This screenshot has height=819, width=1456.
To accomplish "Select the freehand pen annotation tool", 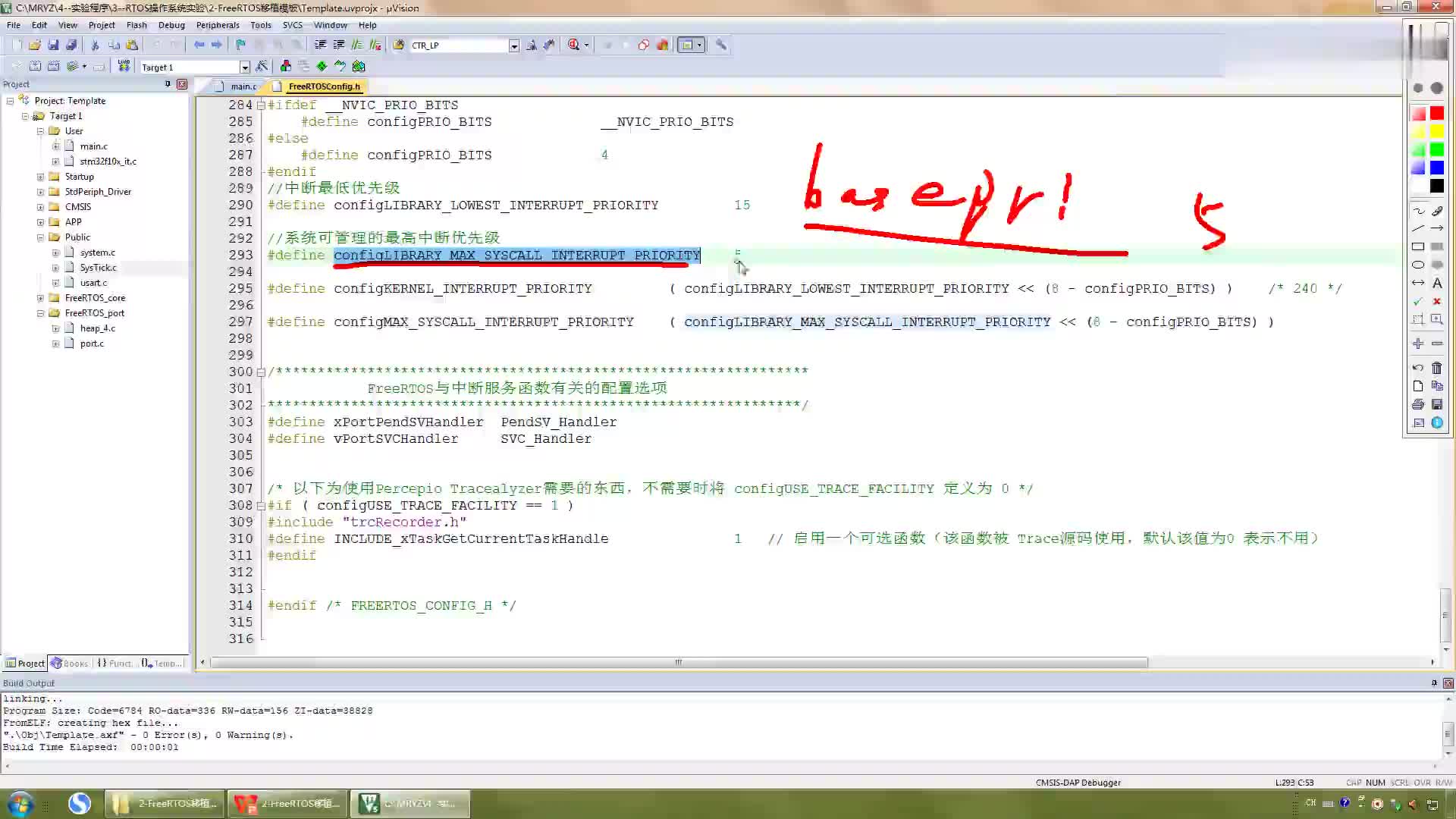I will pos(1418,211).
